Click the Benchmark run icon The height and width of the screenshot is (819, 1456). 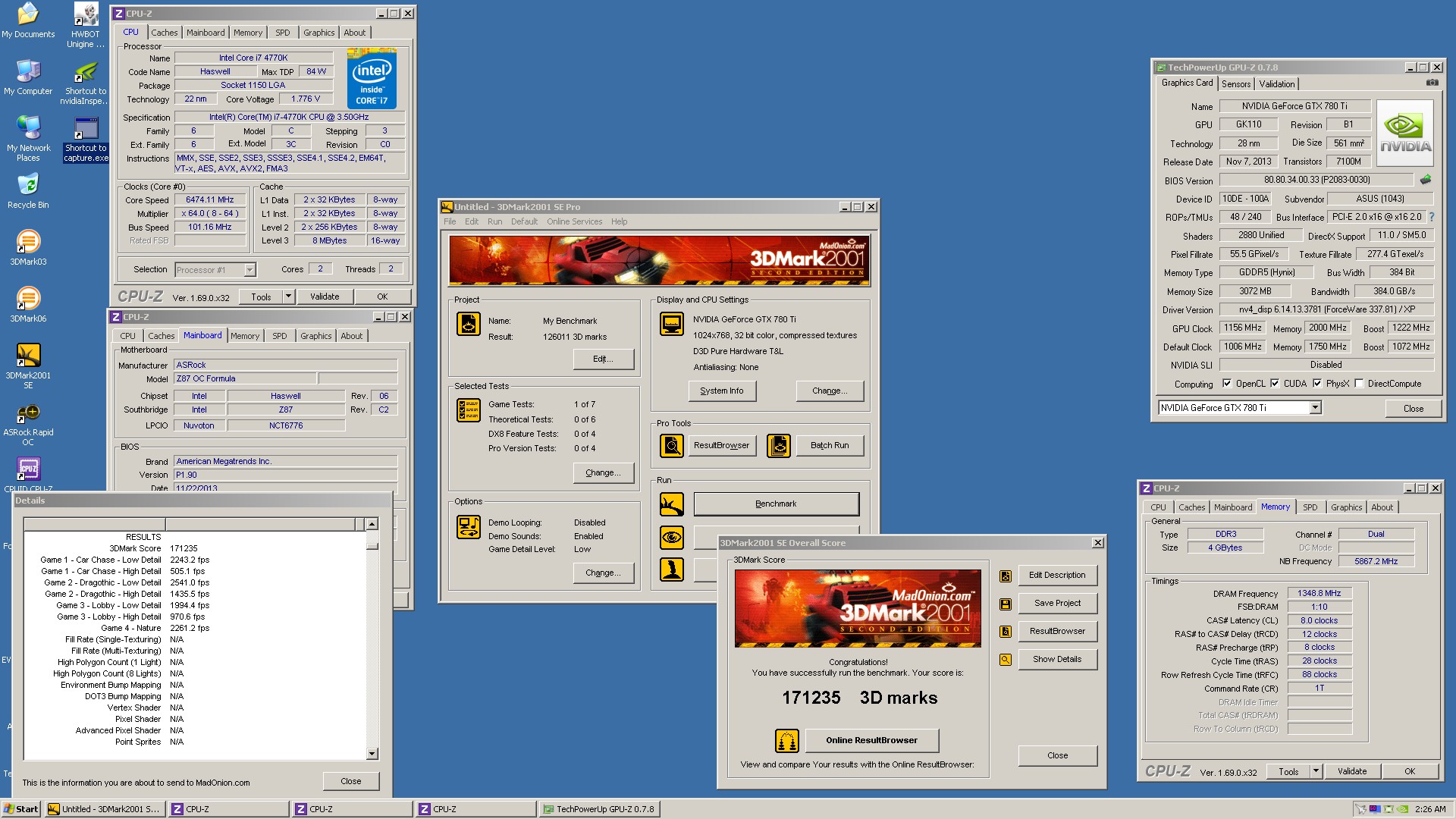671,504
